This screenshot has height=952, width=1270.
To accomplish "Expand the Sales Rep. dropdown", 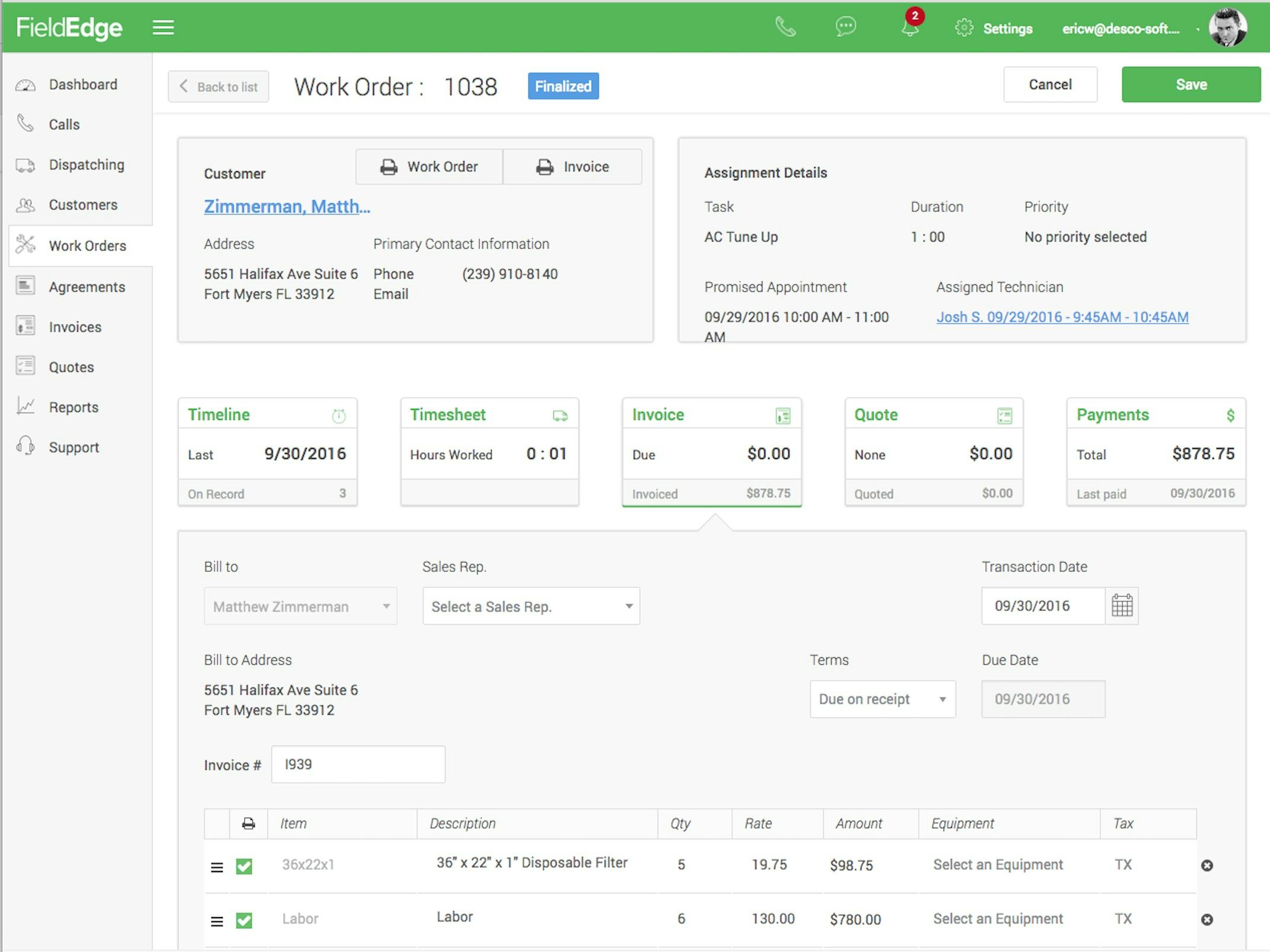I will [x=531, y=606].
